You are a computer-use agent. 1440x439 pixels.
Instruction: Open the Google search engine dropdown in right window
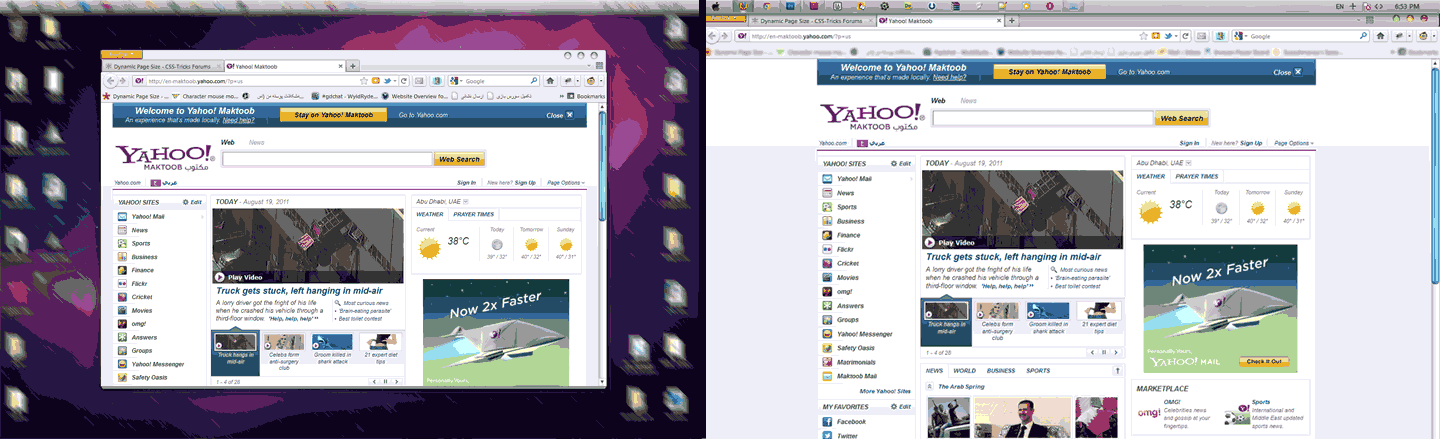tap(1242, 35)
